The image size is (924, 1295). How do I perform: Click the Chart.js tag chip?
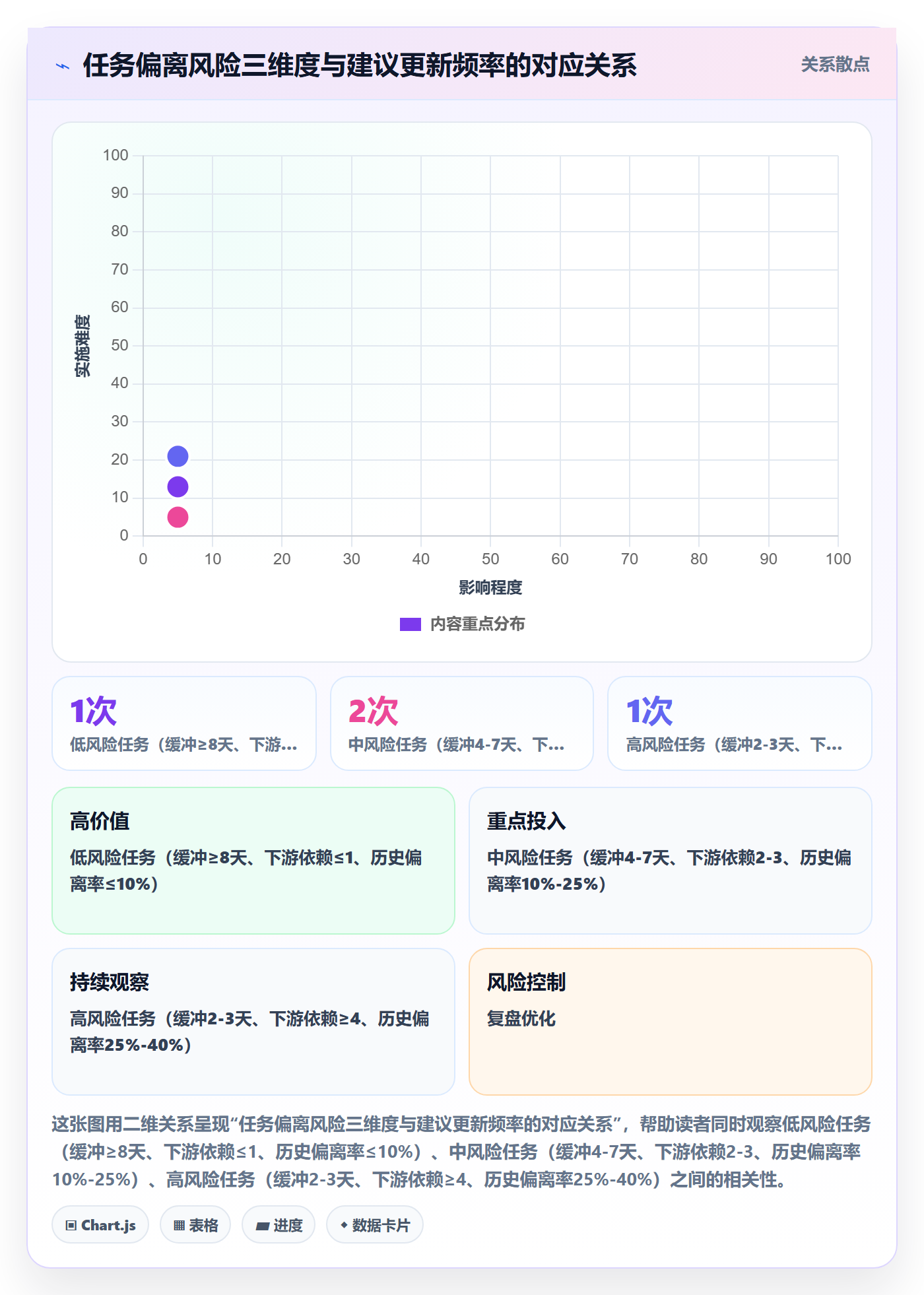100,1225
